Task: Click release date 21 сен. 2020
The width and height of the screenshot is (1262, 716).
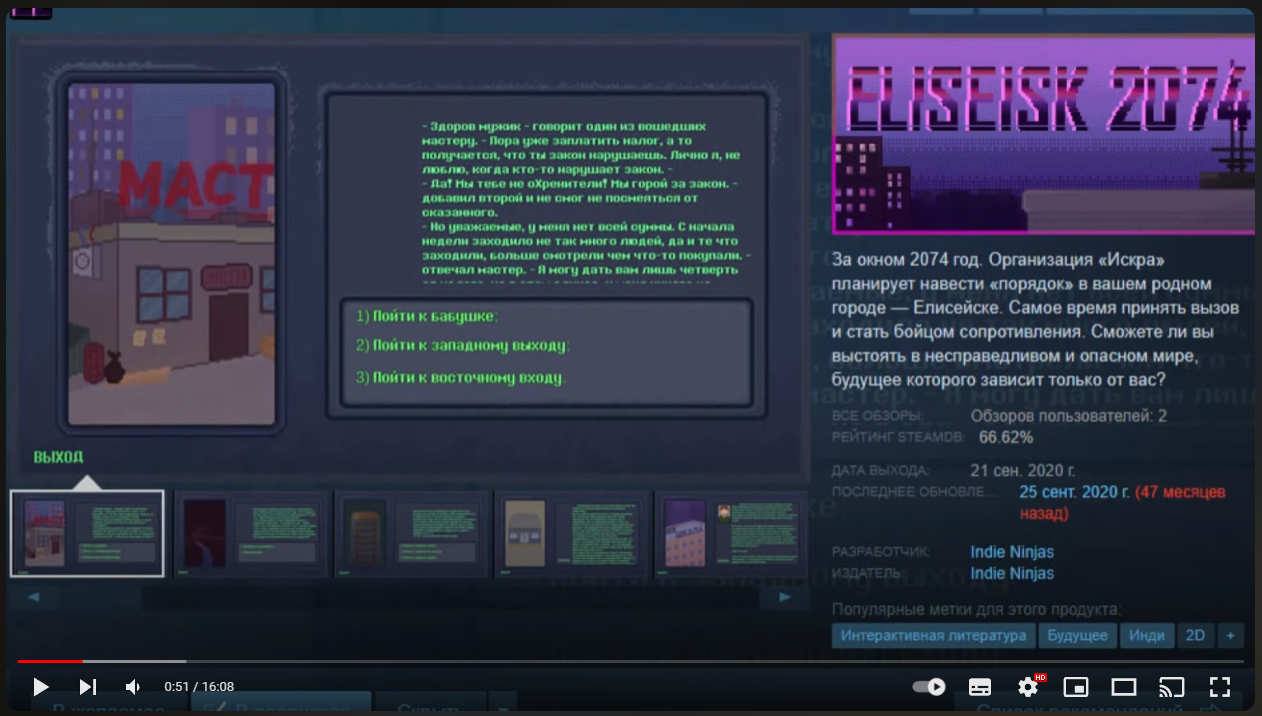Action: click(x=1022, y=470)
